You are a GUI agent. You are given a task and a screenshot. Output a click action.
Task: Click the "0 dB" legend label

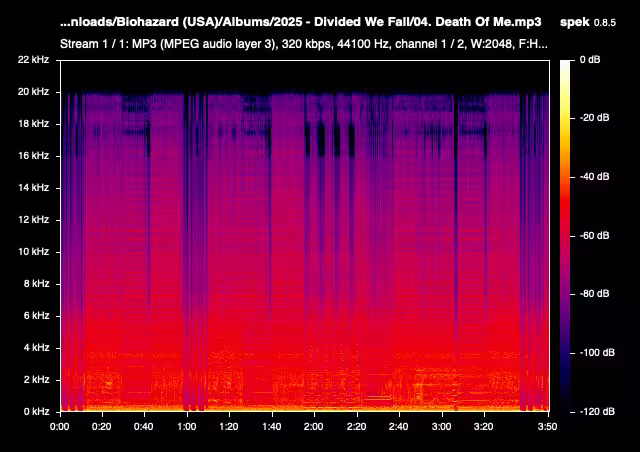(x=590, y=60)
